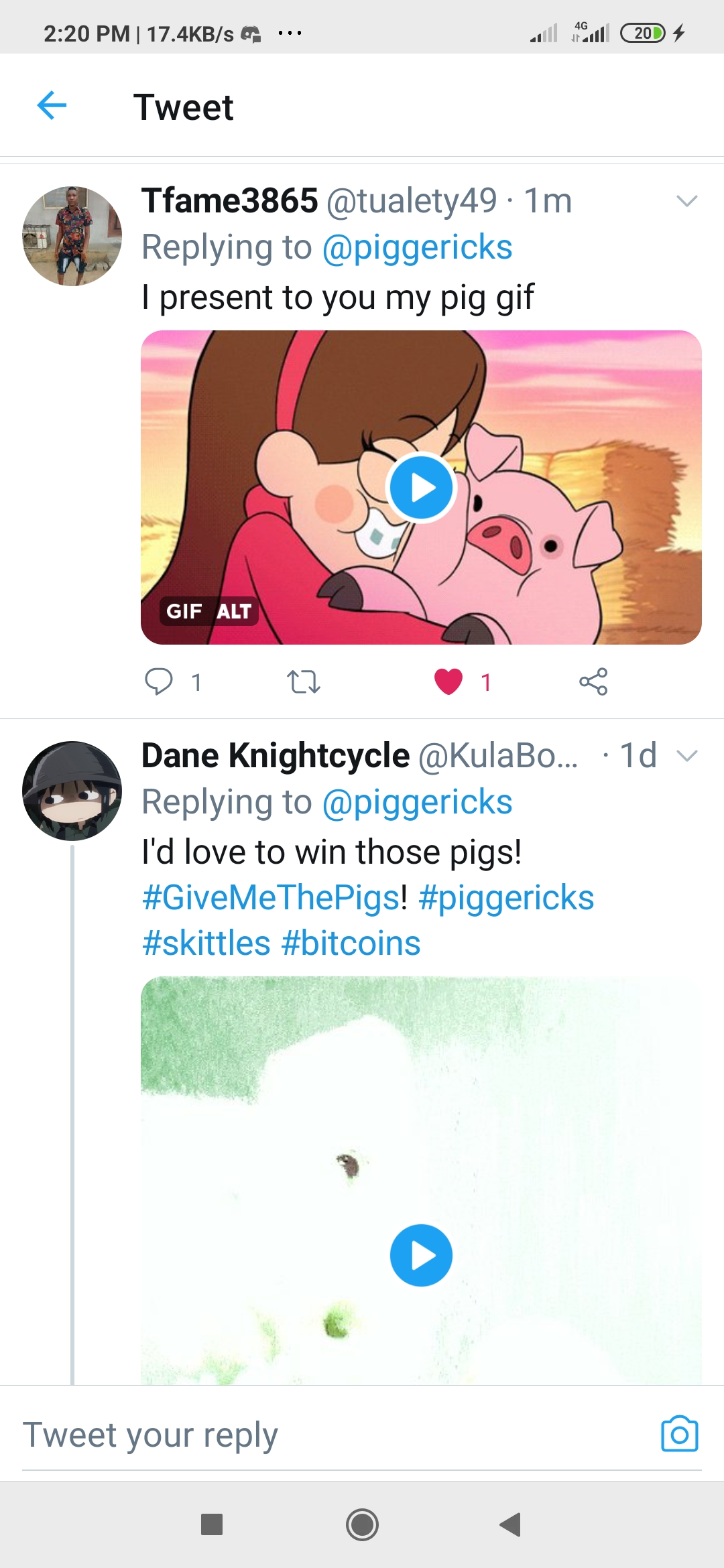Play the GIF in Dane Knightcycle's tweet
The width and height of the screenshot is (724, 1568).
pos(421,1255)
